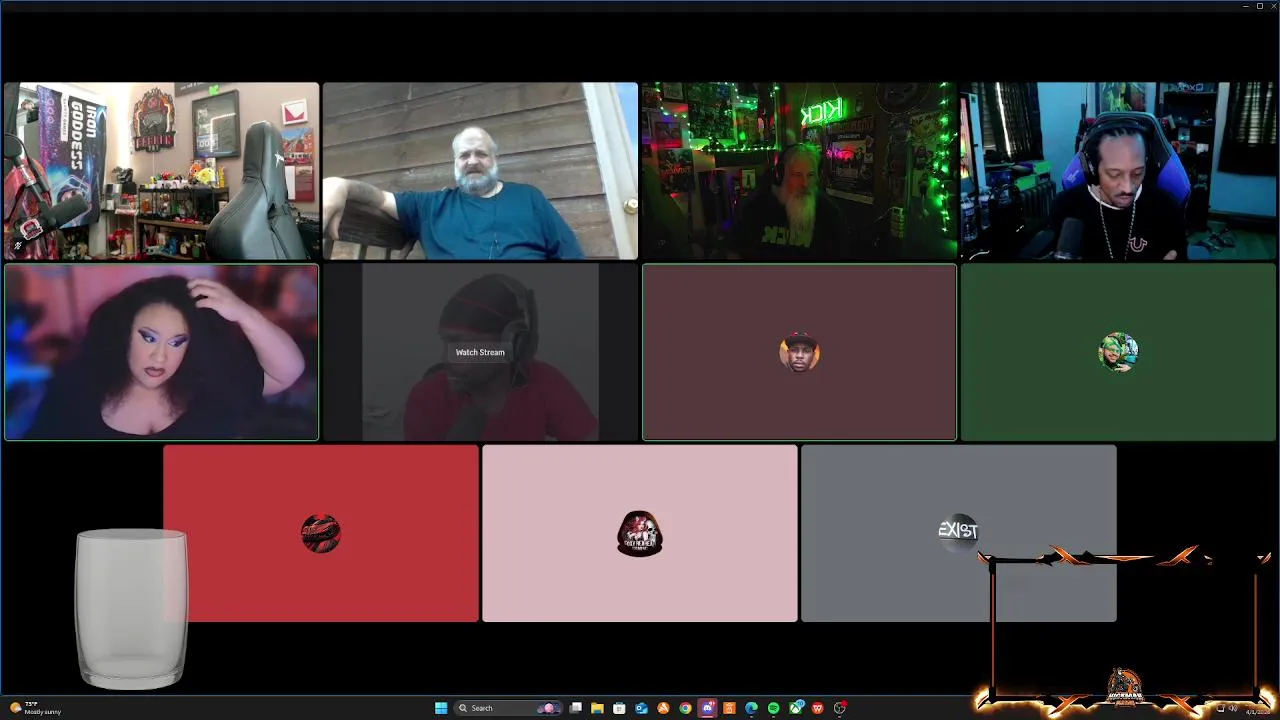The width and height of the screenshot is (1280, 720).
Task: Click avatar in the green participant tile
Action: click(x=1118, y=353)
